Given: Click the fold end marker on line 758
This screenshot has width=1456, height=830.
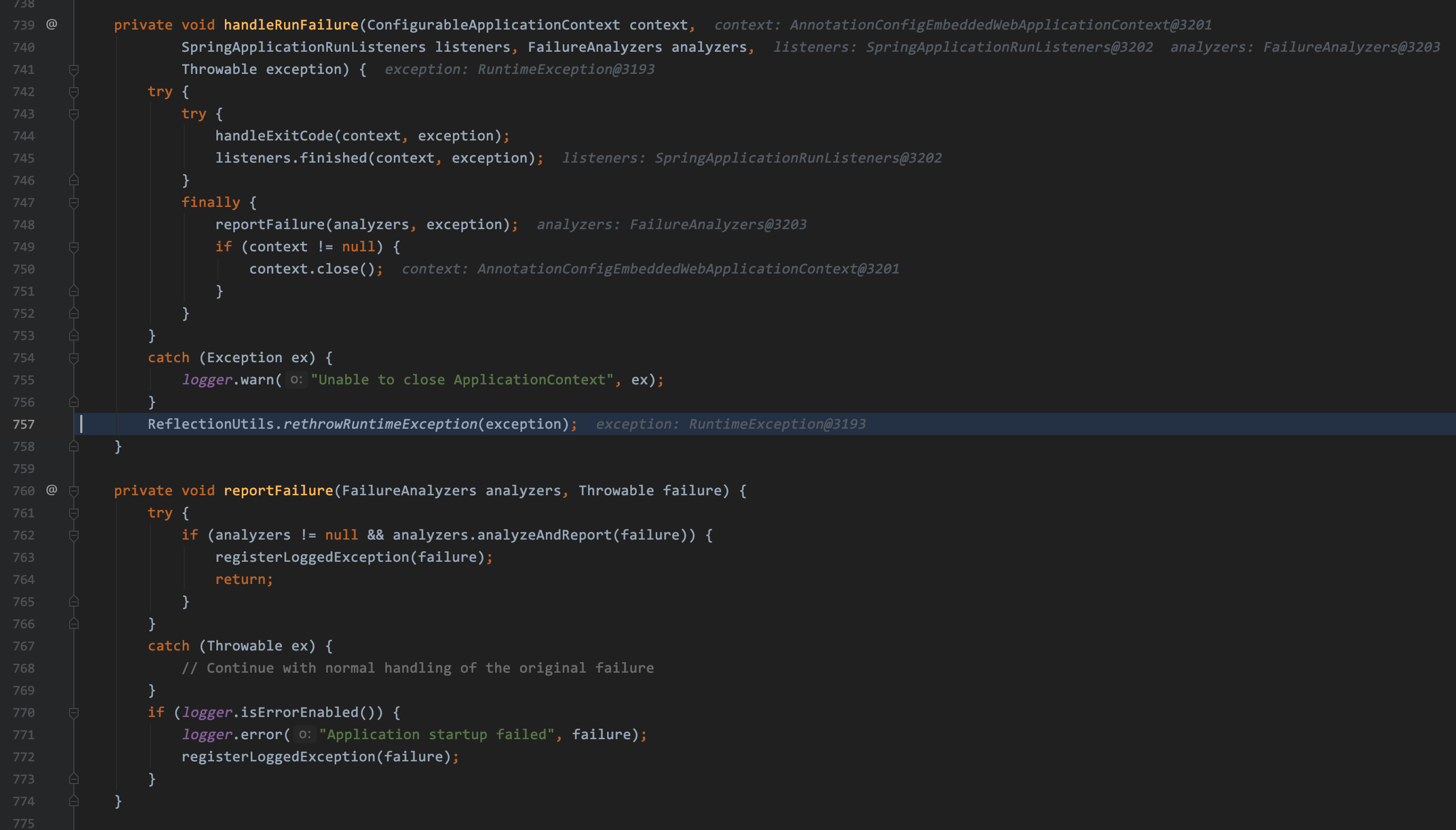Looking at the screenshot, I should (x=73, y=446).
